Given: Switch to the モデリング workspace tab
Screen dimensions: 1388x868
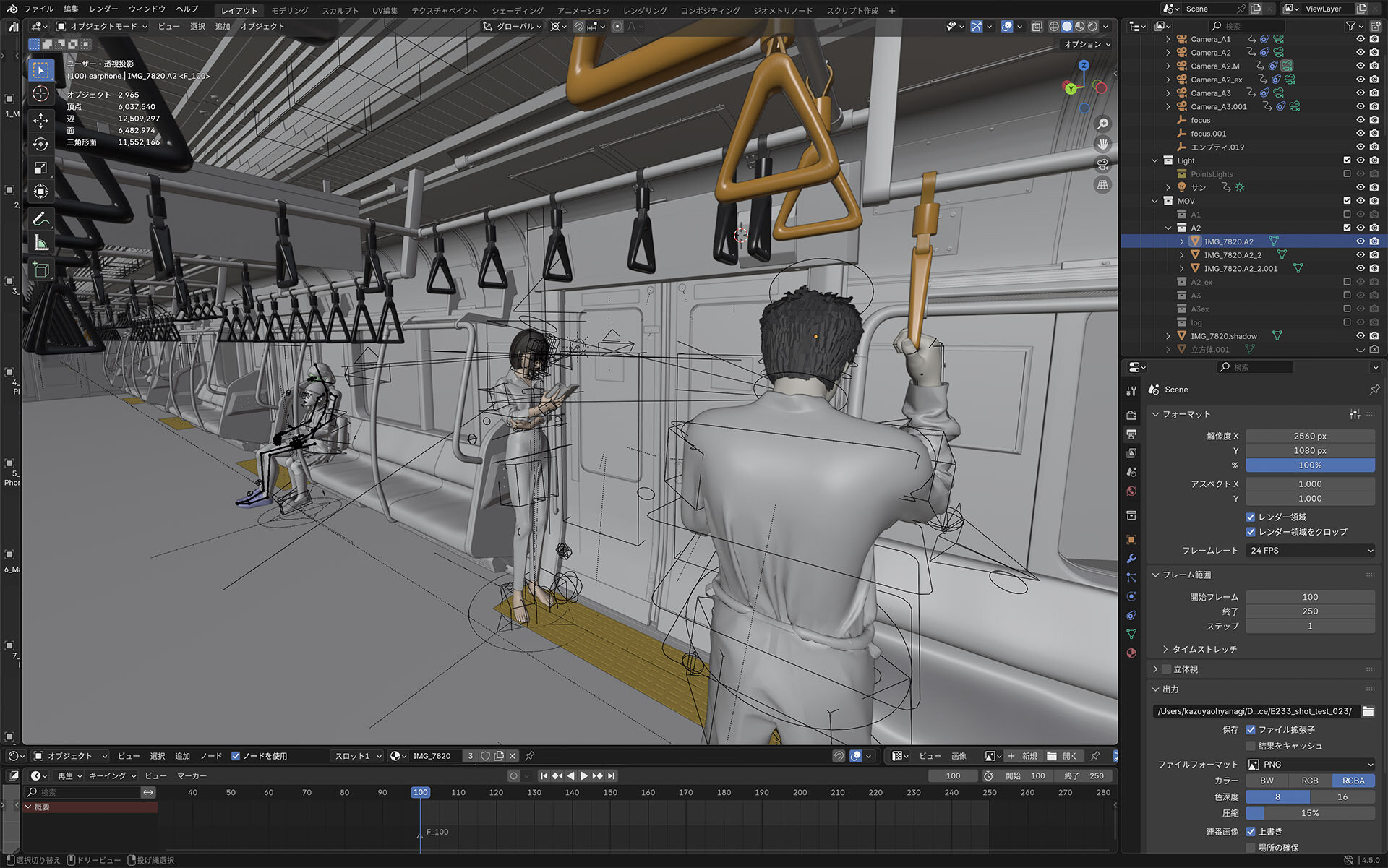Looking at the screenshot, I should click(x=289, y=10).
